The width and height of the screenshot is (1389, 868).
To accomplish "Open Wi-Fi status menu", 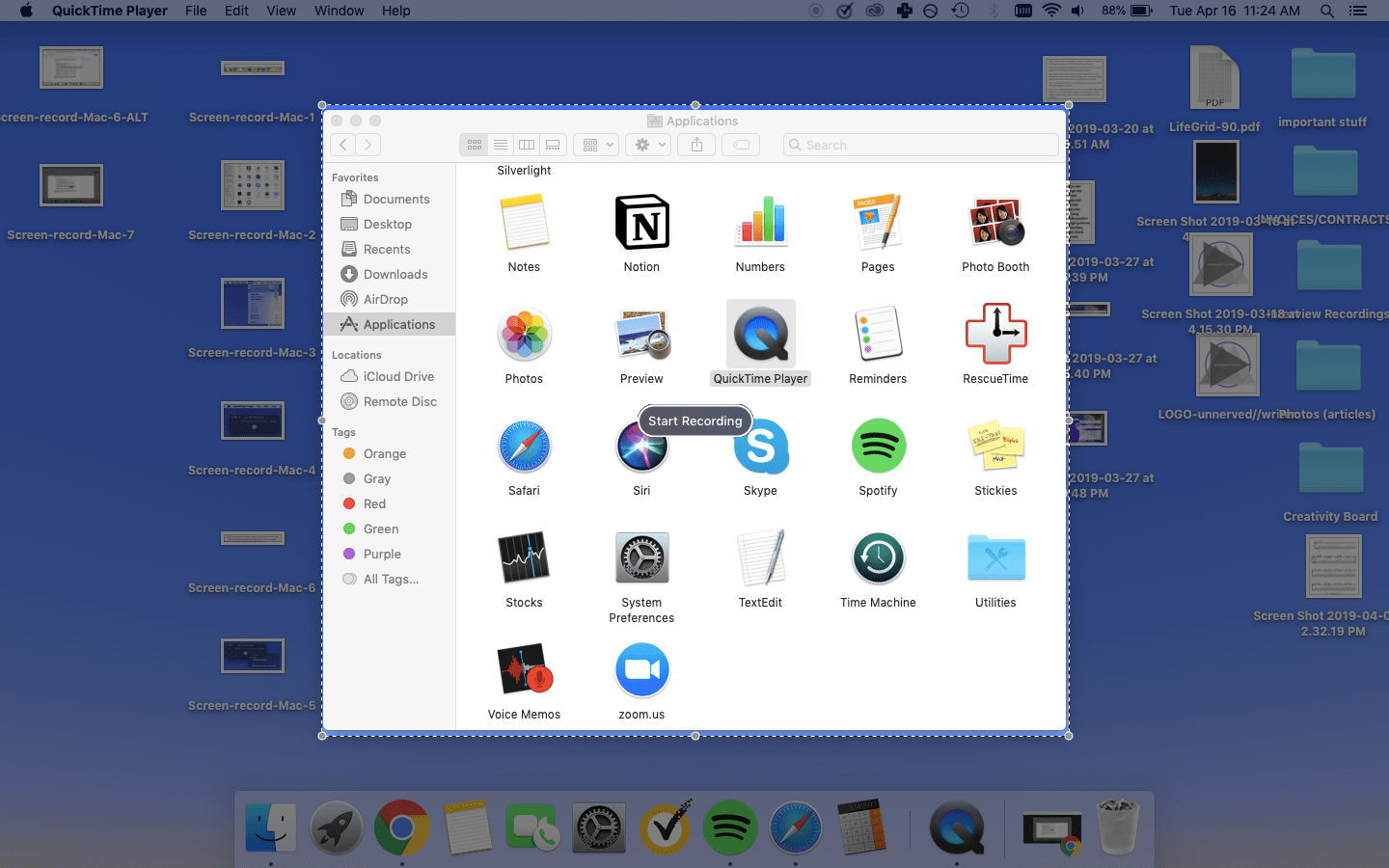I will (1051, 11).
